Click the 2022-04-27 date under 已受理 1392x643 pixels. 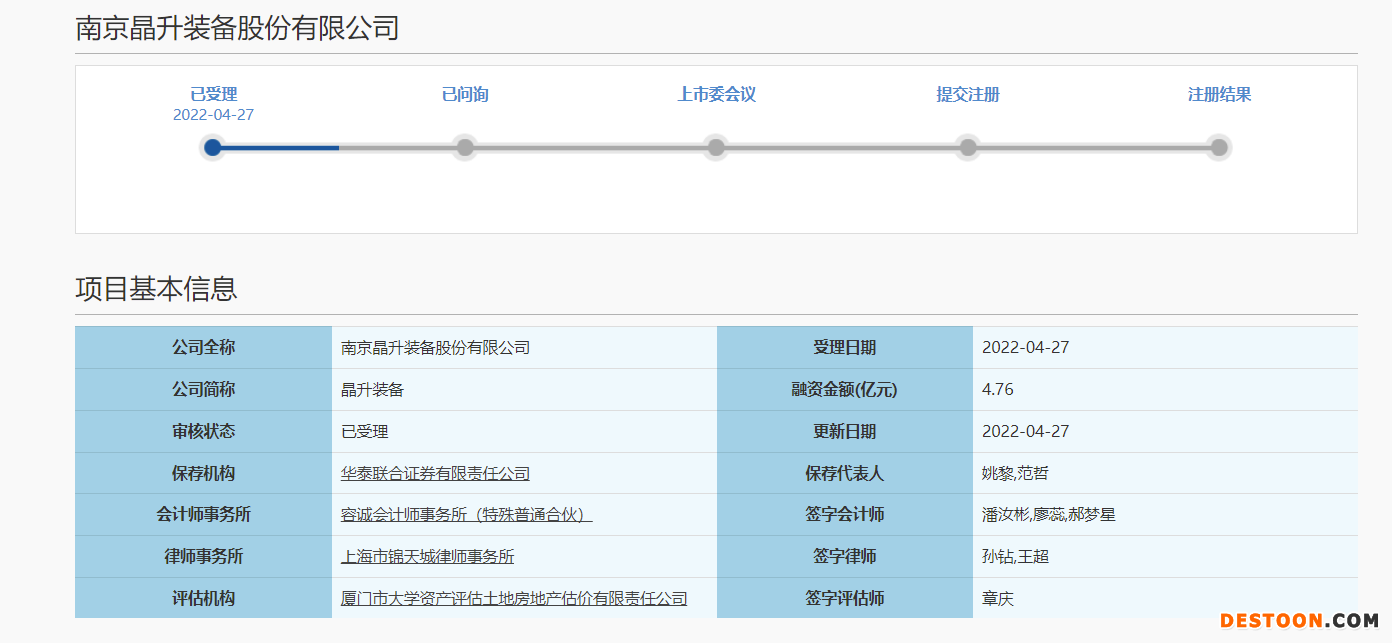(x=214, y=115)
